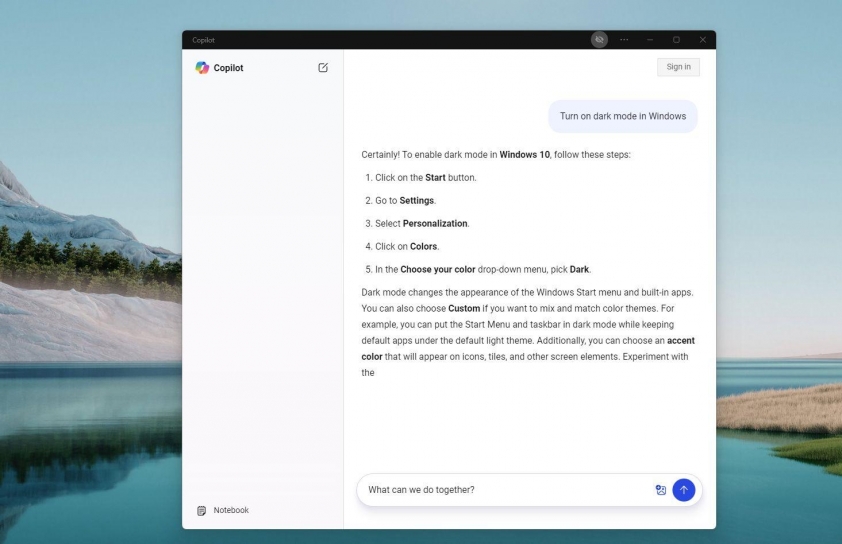Click the bold "Personalization" word in step 3
Screen dimensions: 842x544
pyautogui.click(x=435, y=224)
